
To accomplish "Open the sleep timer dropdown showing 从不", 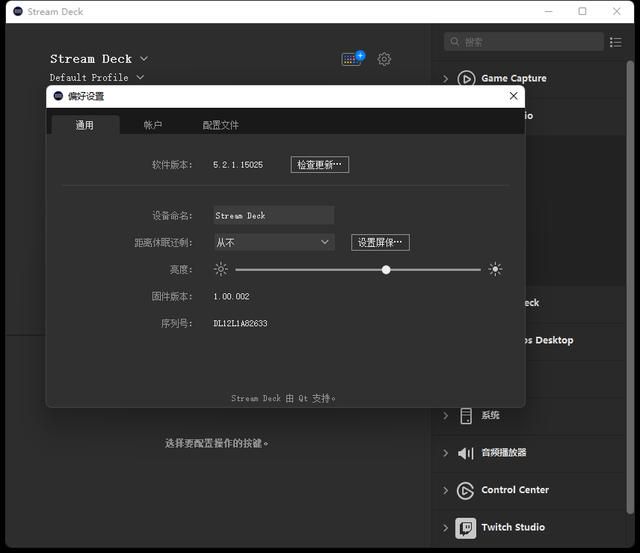I will (x=274, y=242).
